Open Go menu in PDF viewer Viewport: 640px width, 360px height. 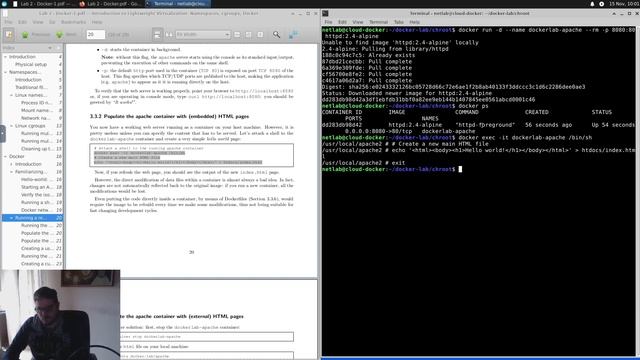[x=52, y=22]
